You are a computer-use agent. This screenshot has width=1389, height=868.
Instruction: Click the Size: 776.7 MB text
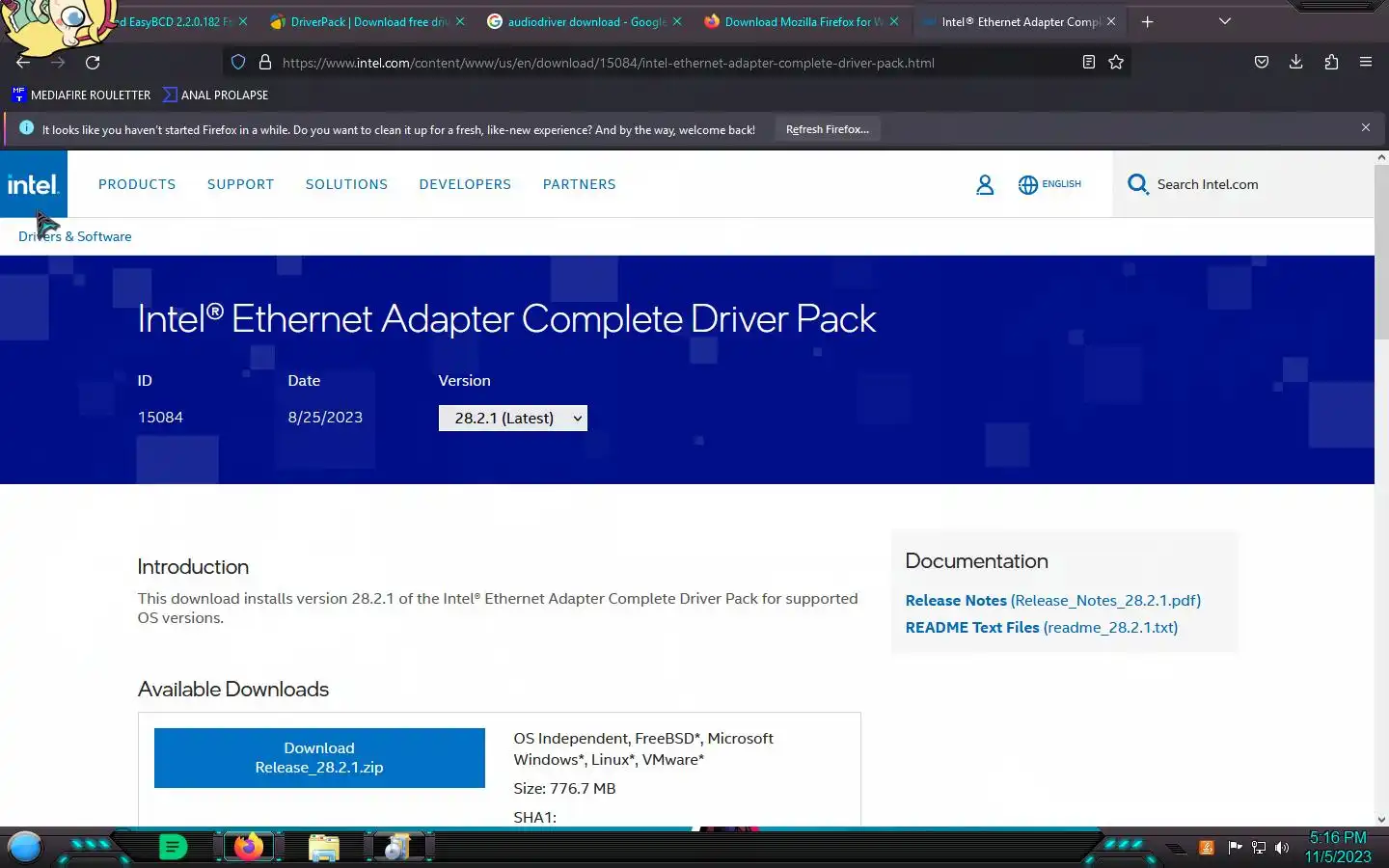564,788
